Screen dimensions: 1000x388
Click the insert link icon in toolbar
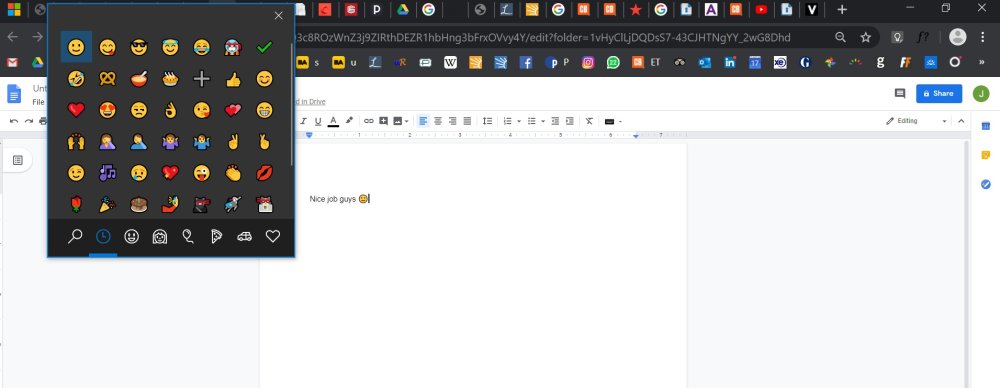(x=369, y=121)
